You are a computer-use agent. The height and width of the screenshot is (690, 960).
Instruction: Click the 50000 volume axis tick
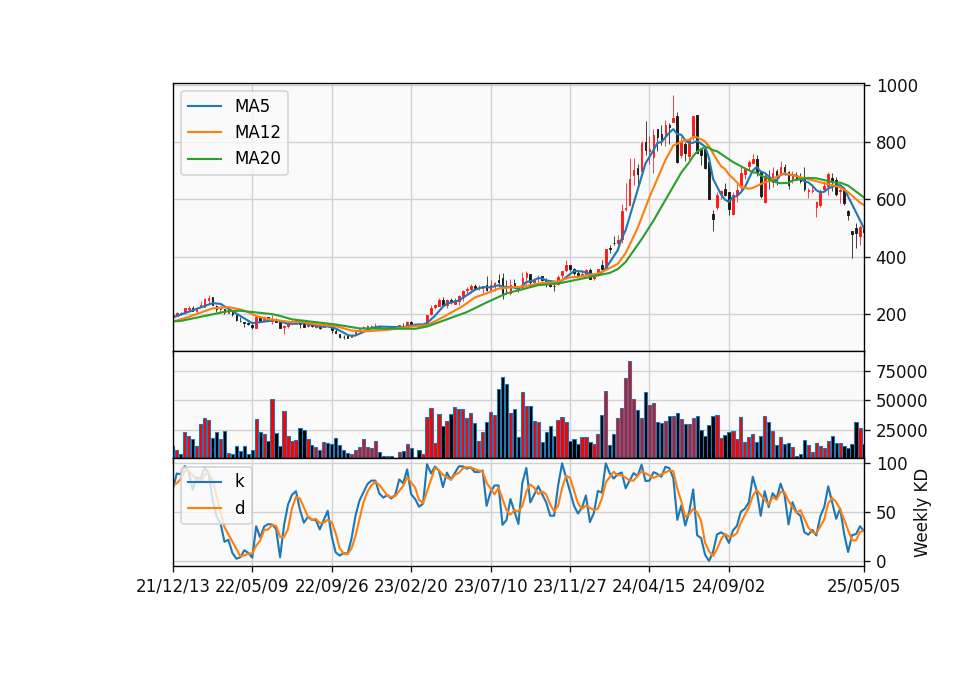click(x=902, y=401)
